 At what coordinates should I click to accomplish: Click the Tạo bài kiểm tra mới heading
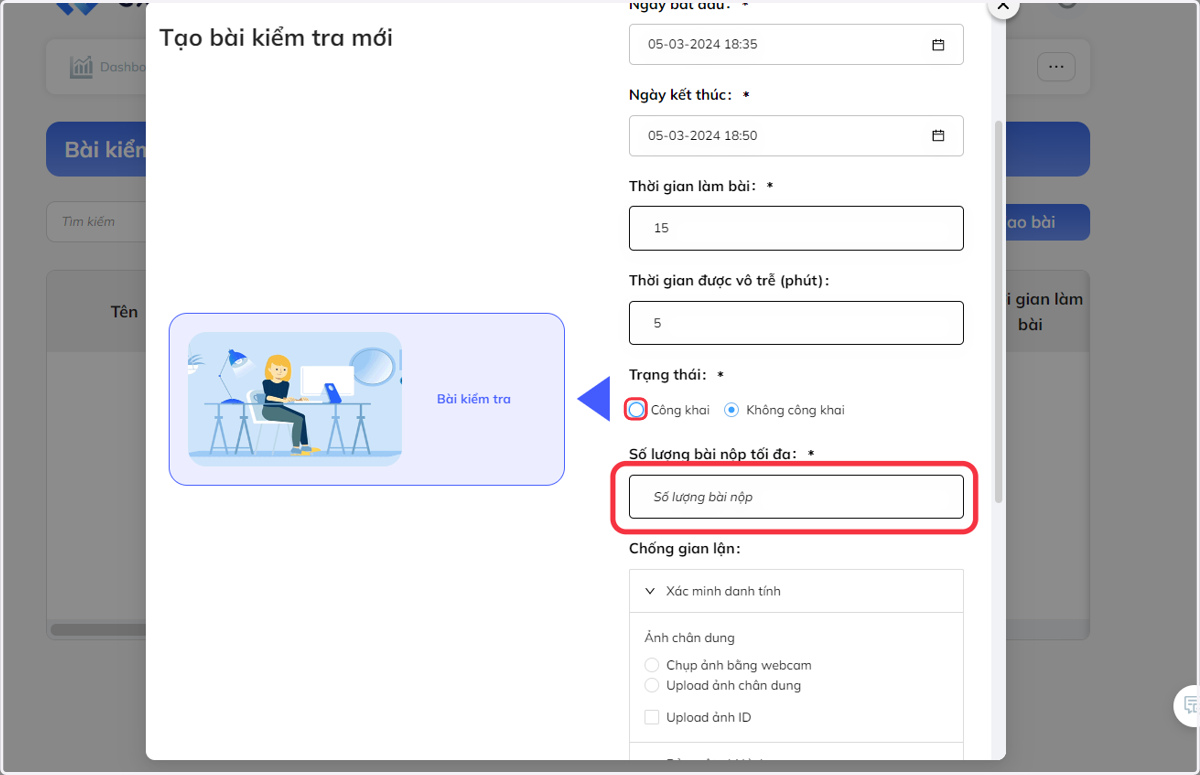[x=276, y=38]
